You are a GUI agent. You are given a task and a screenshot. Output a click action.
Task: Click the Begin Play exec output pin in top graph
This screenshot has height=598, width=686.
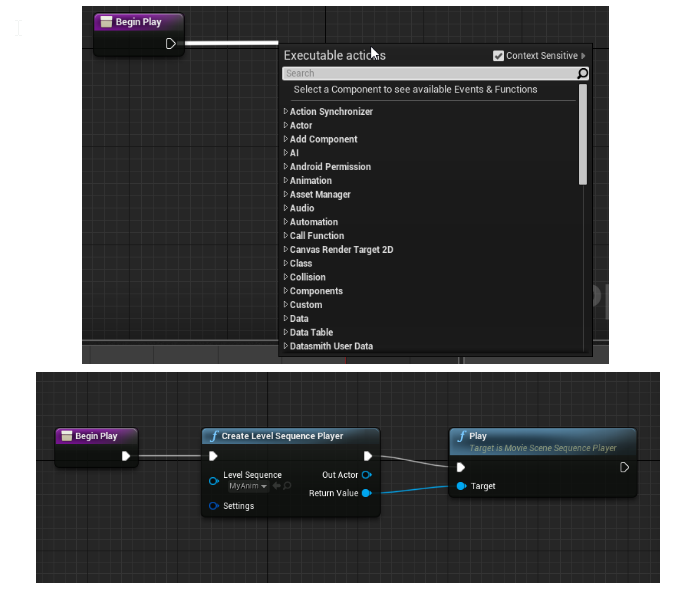point(171,43)
